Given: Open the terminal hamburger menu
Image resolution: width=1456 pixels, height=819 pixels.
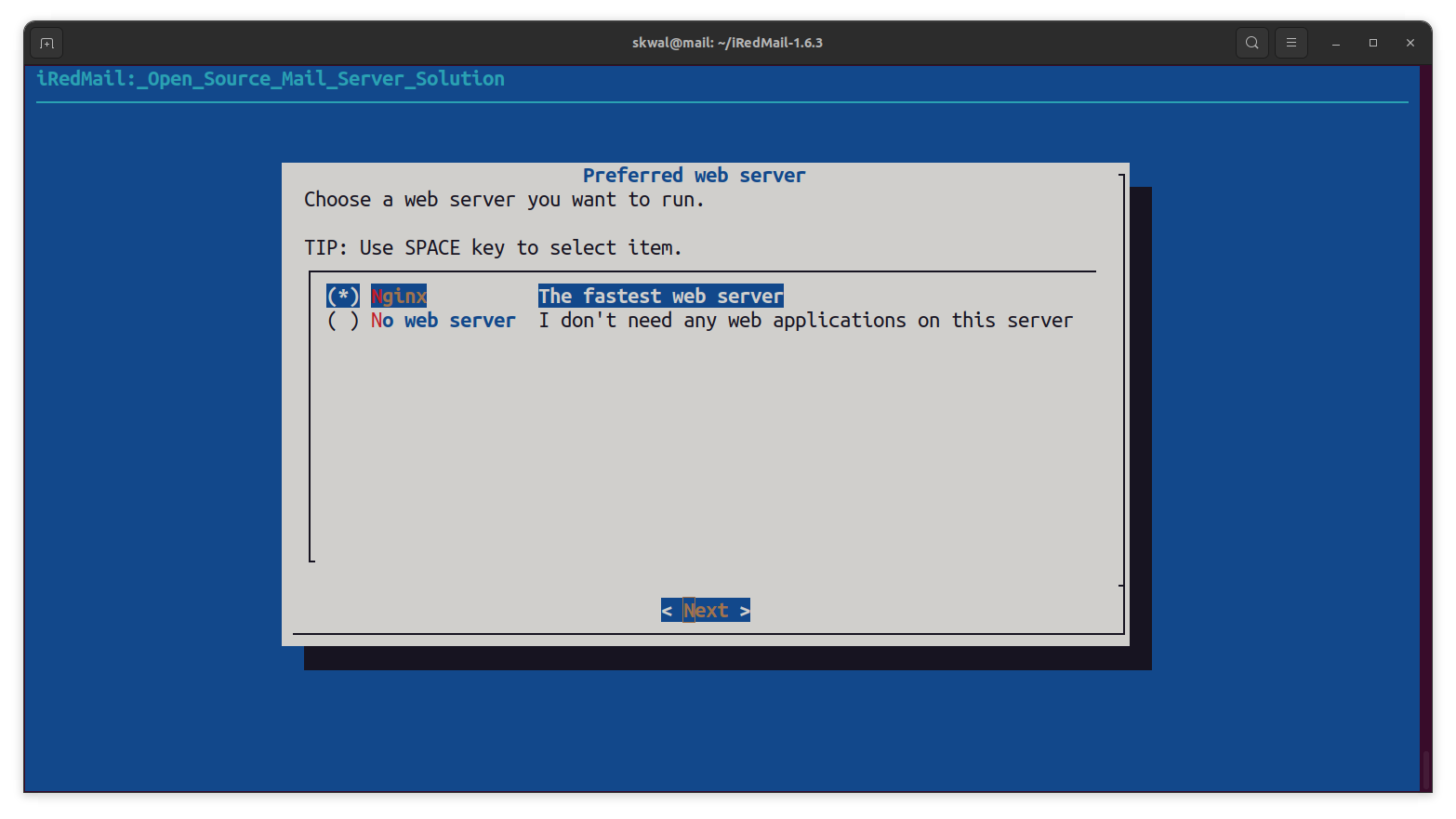Looking at the screenshot, I should pyautogui.click(x=1291, y=43).
